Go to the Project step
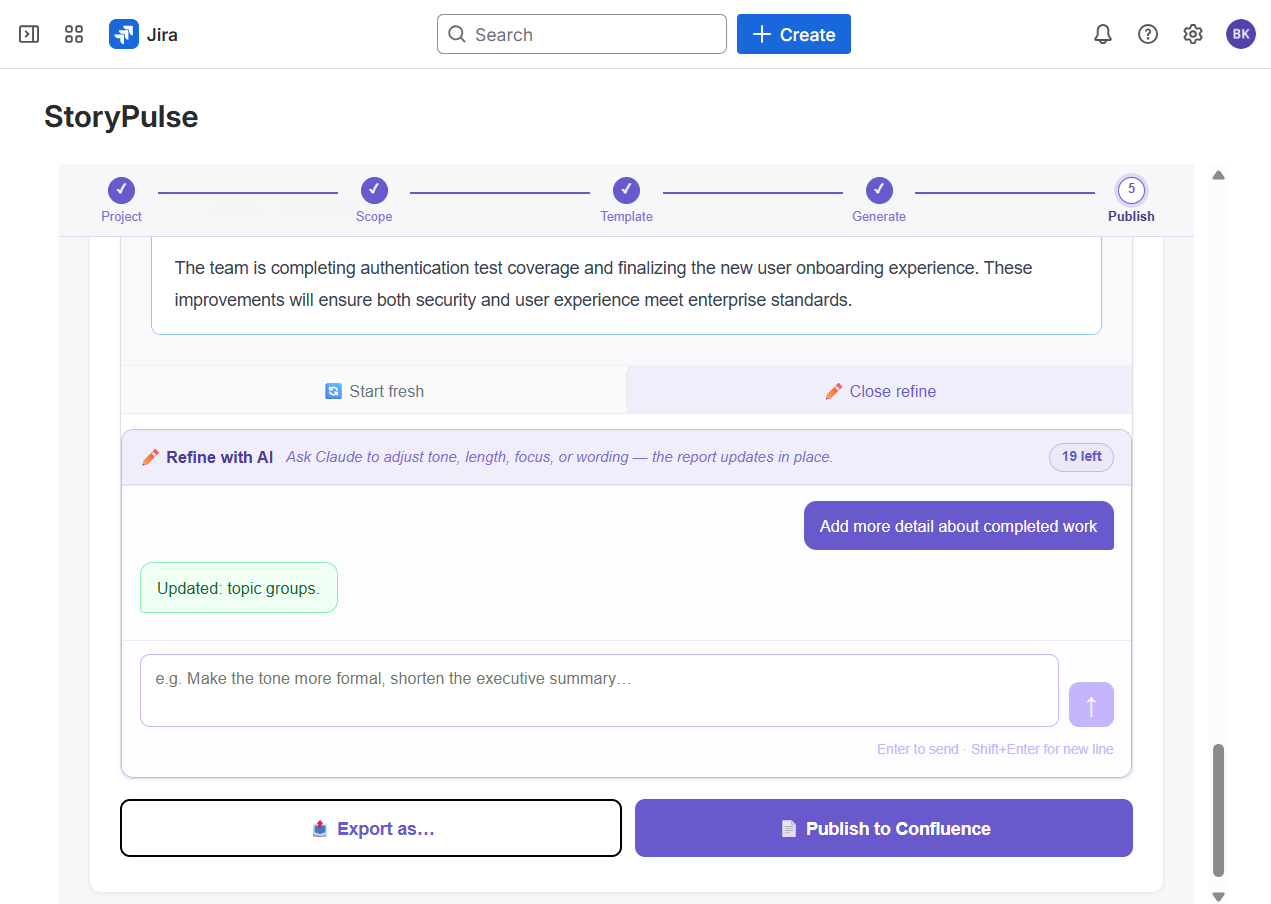 point(121,199)
